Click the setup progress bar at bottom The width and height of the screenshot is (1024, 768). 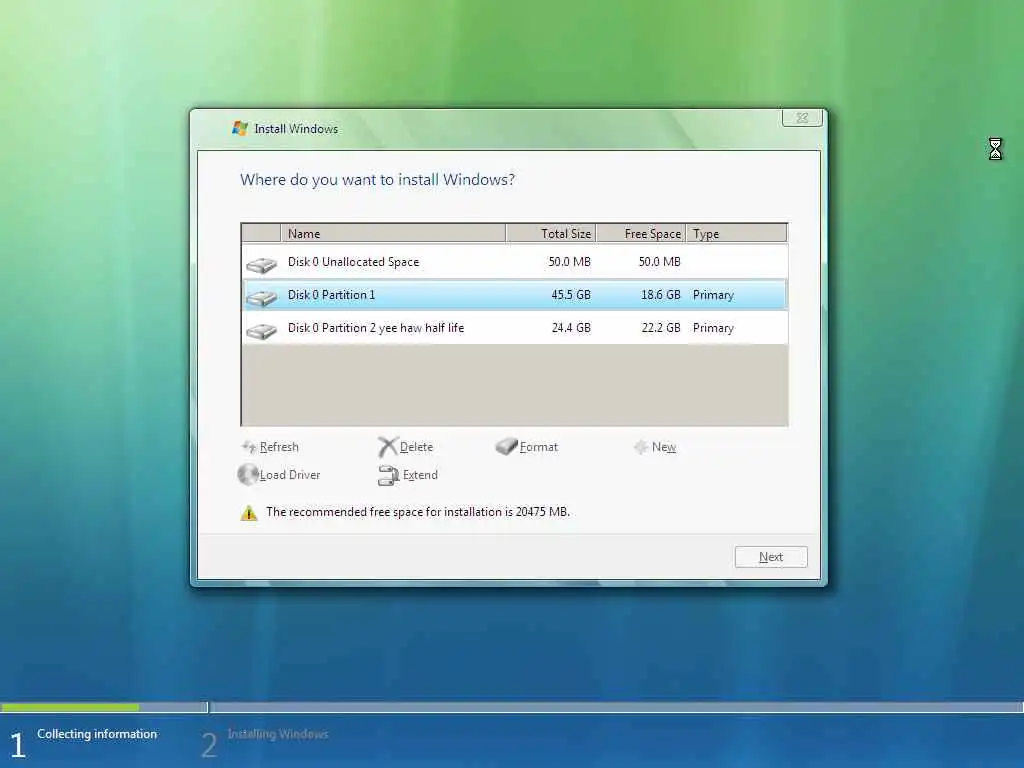coord(512,707)
